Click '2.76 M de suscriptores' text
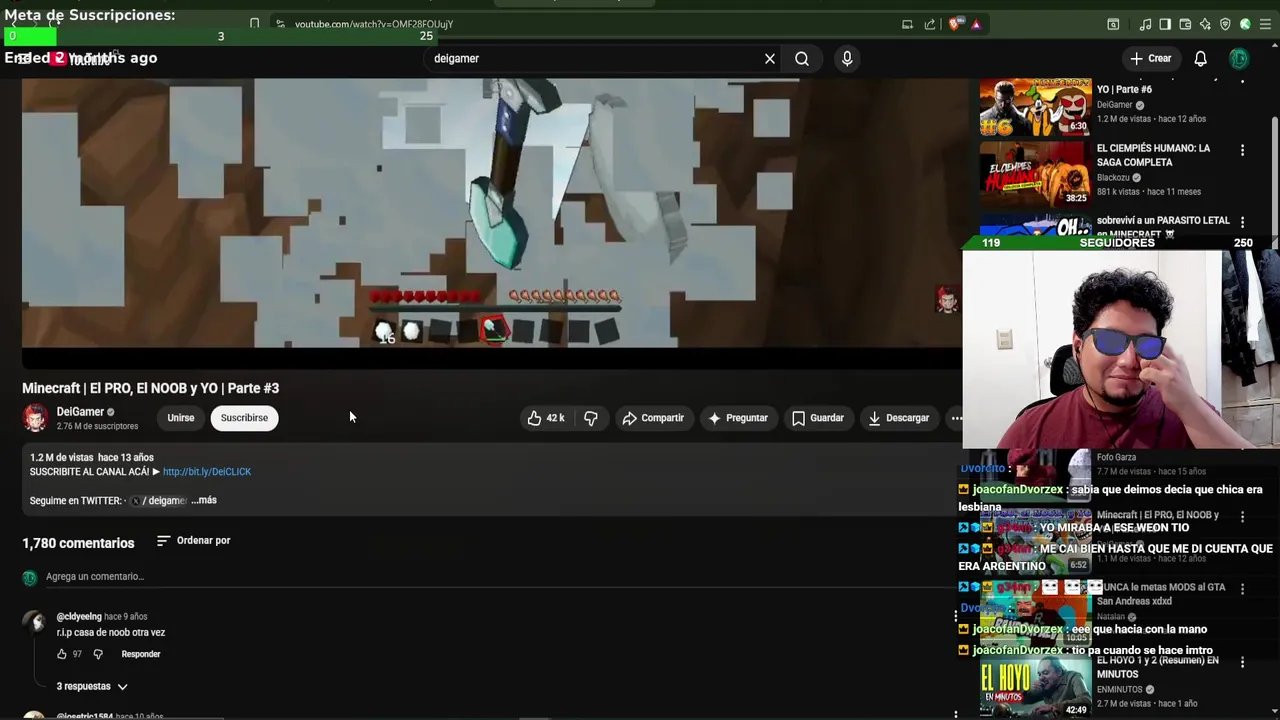Viewport: 1280px width, 720px height. click(97, 427)
